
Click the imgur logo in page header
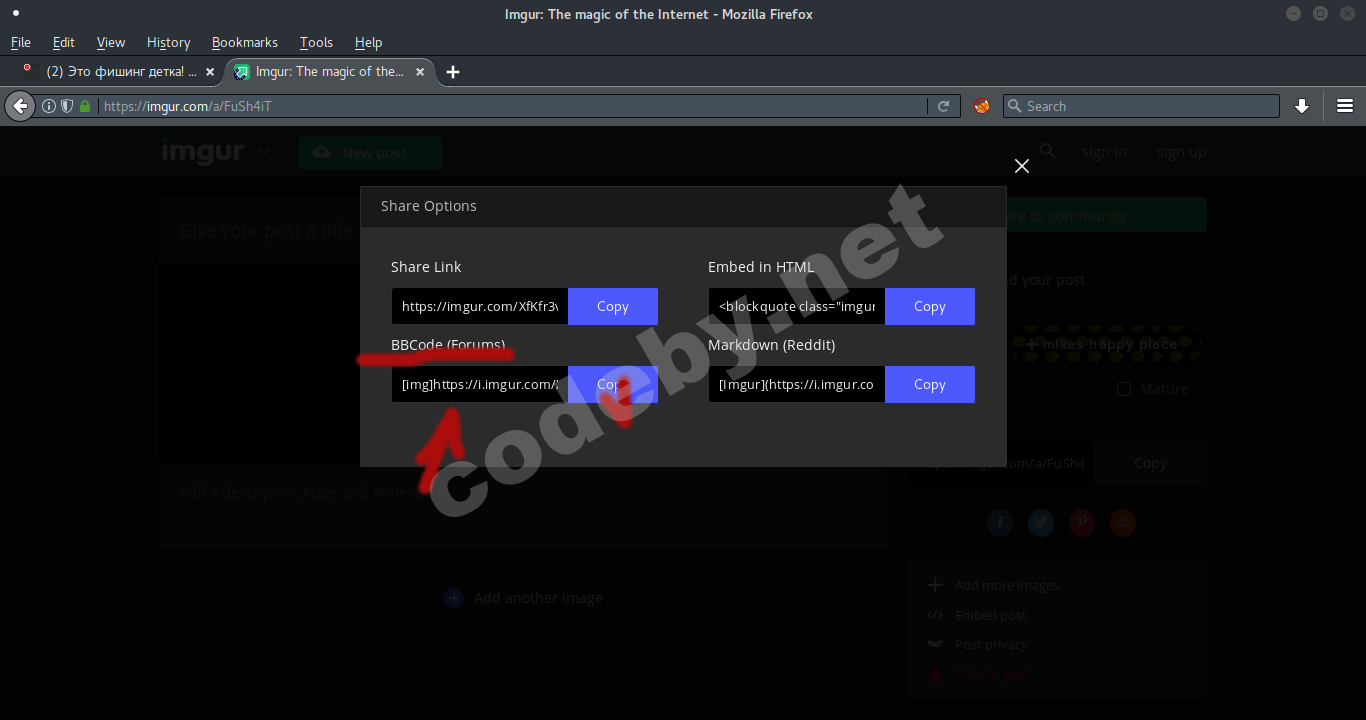pyautogui.click(x=203, y=152)
